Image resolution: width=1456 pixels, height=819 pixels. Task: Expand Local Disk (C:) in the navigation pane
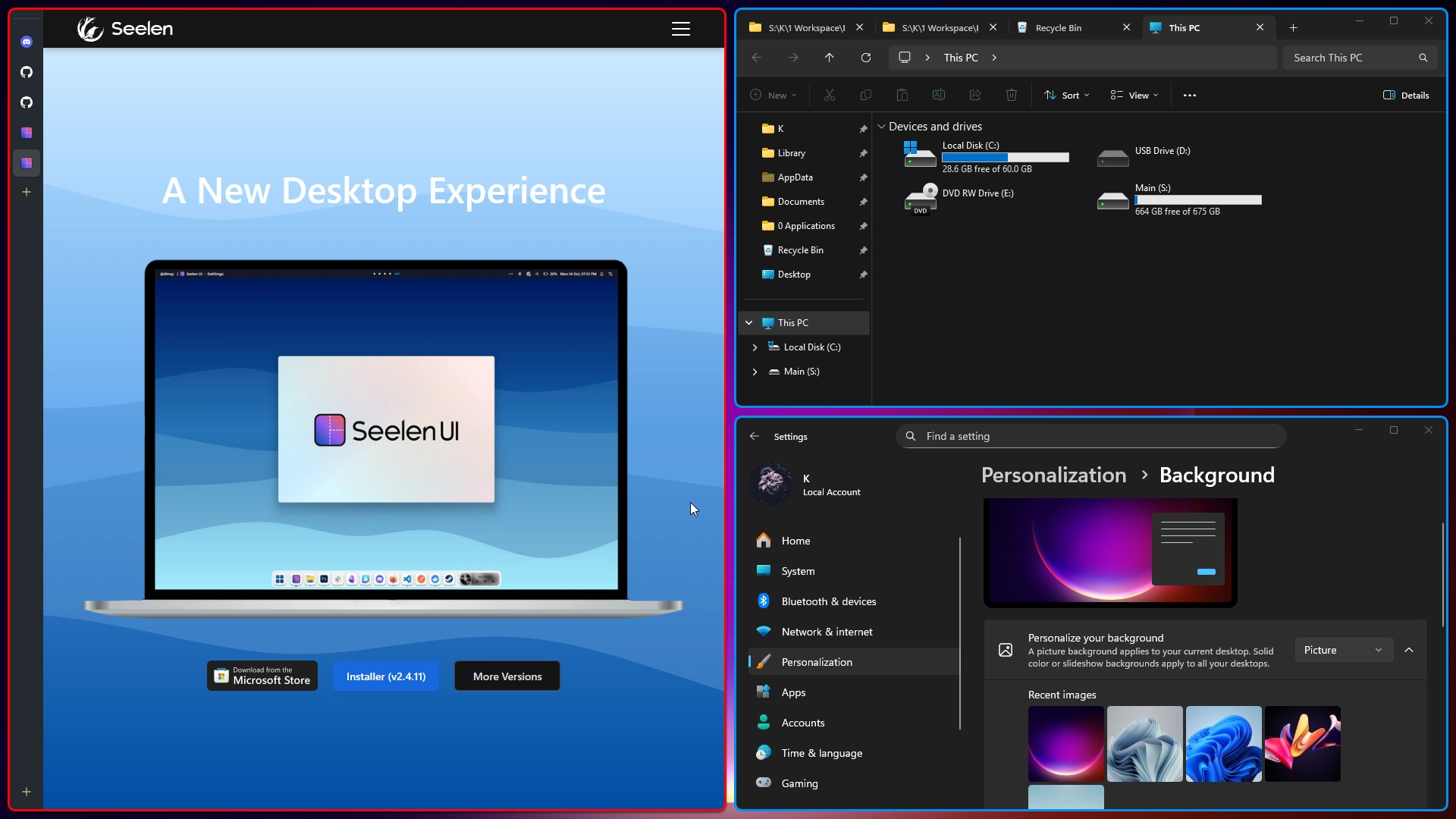pyautogui.click(x=755, y=347)
